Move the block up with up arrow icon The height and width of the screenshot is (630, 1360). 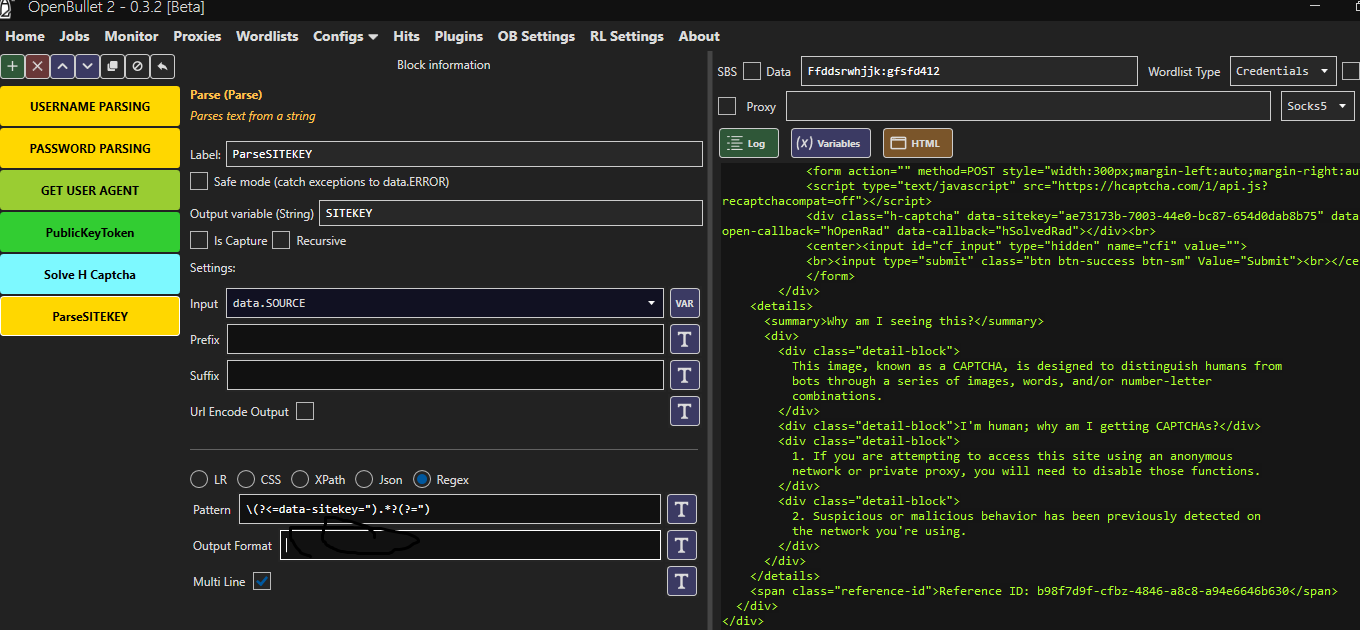[62, 66]
